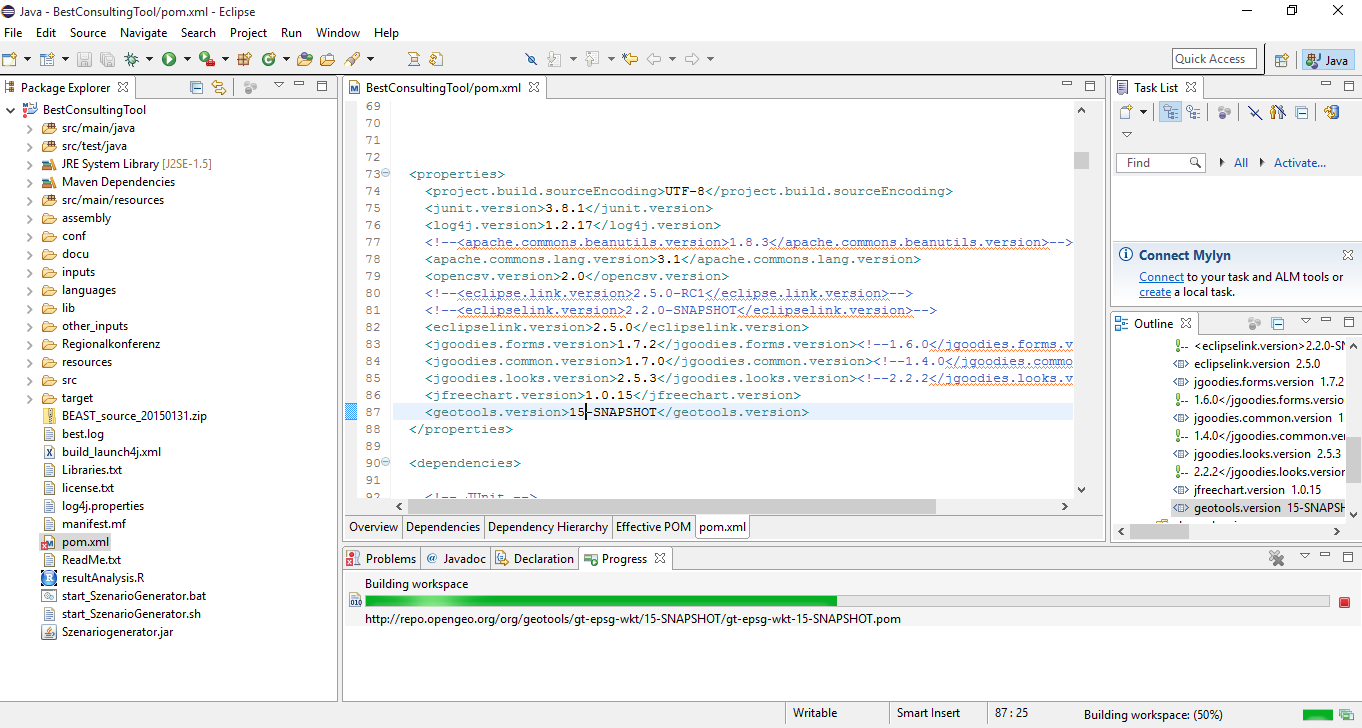Click the Forward navigation arrow icon

(x=692, y=59)
